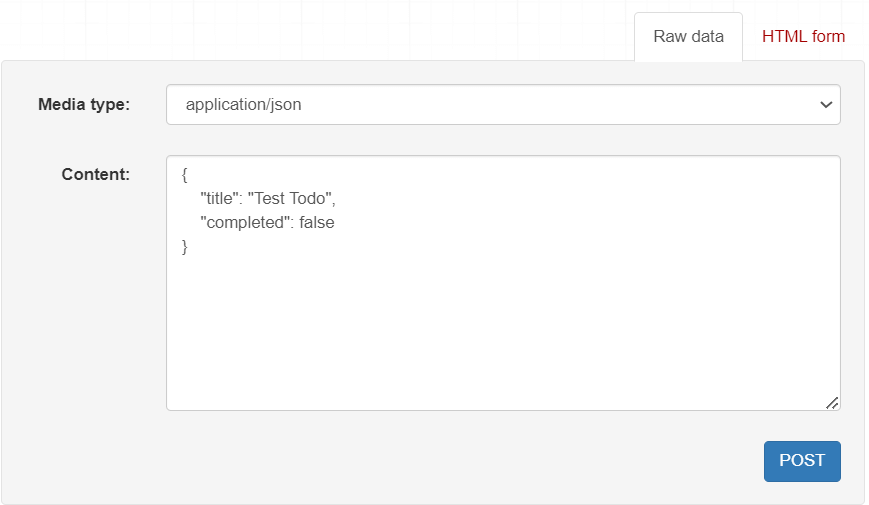This screenshot has width=869, height=505.
Task: Click the chevron arrow on Media type select
Action: pos(826,105)
